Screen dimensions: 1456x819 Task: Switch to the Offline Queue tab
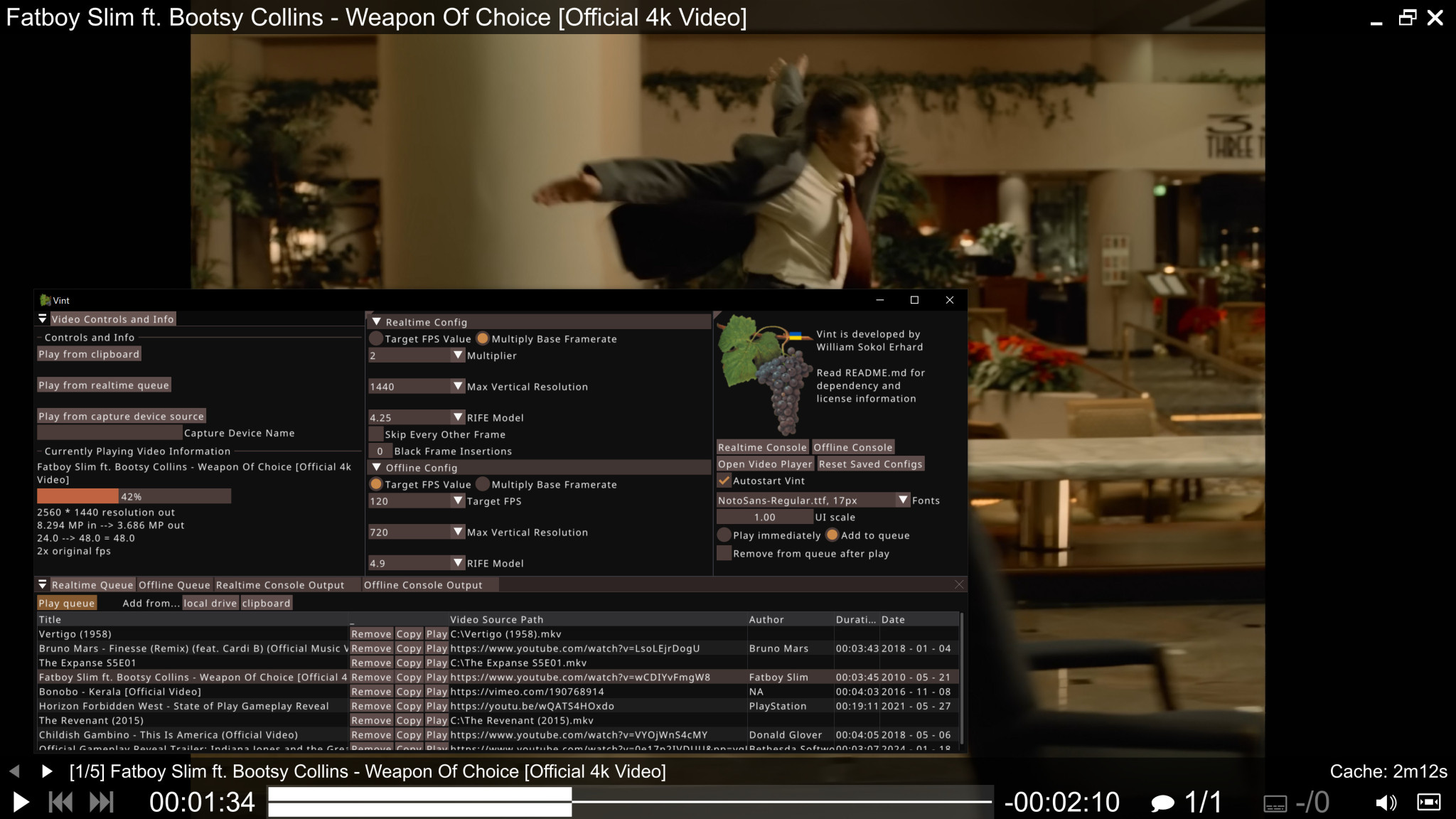tap(174, 584)
